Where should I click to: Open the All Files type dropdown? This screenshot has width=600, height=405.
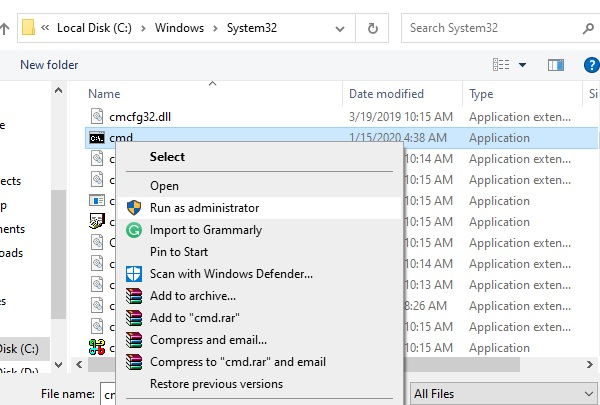pyautogui.click(x=498, y=393)
